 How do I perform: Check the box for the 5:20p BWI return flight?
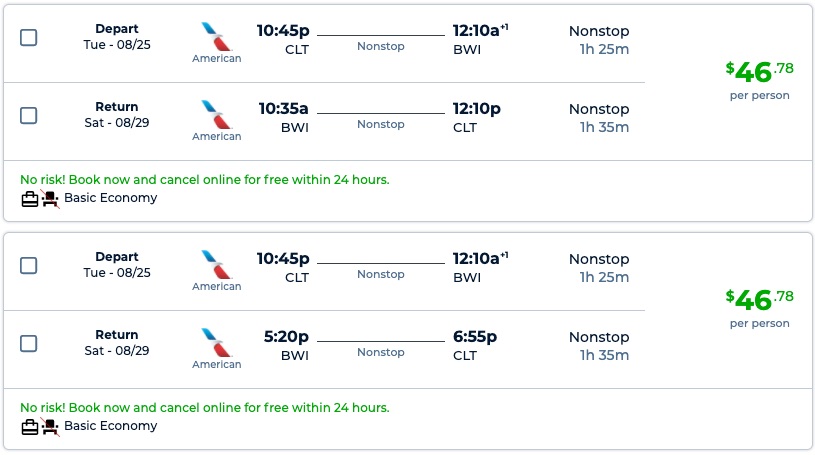[29, 343]
